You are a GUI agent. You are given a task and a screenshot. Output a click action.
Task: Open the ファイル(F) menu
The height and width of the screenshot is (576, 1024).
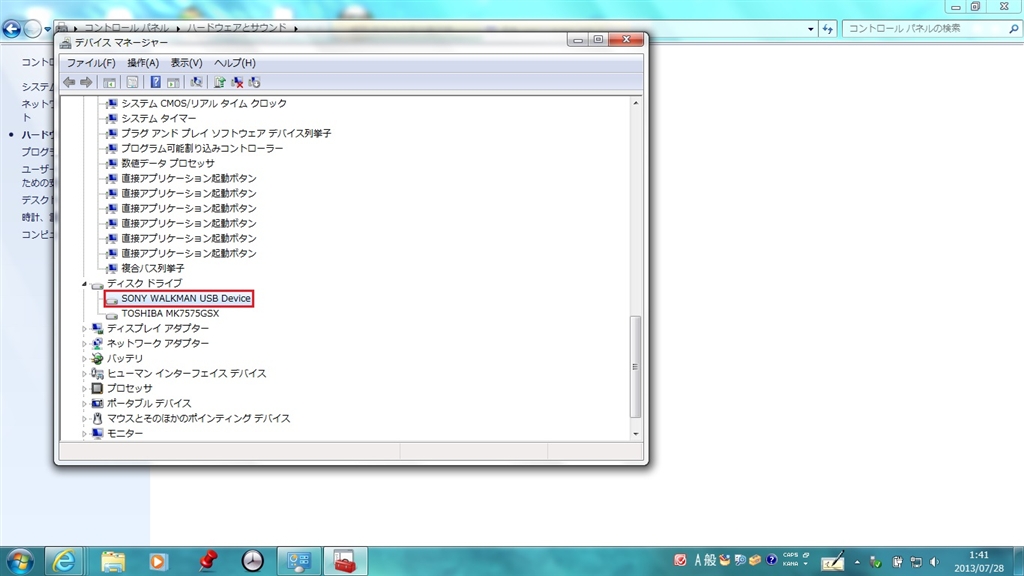(x=91, y=63)
